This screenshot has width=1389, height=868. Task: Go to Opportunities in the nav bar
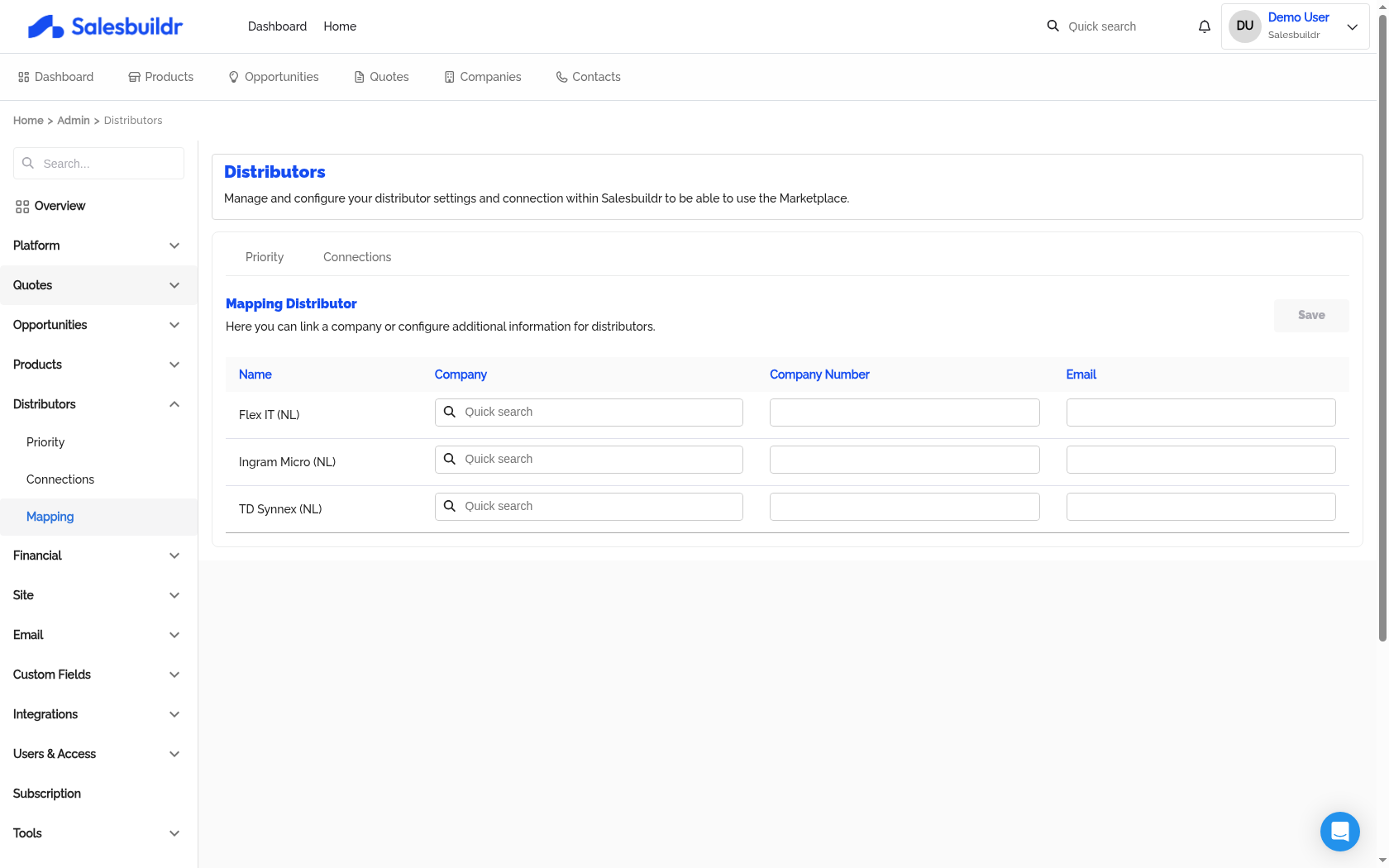tap(274, 77)
